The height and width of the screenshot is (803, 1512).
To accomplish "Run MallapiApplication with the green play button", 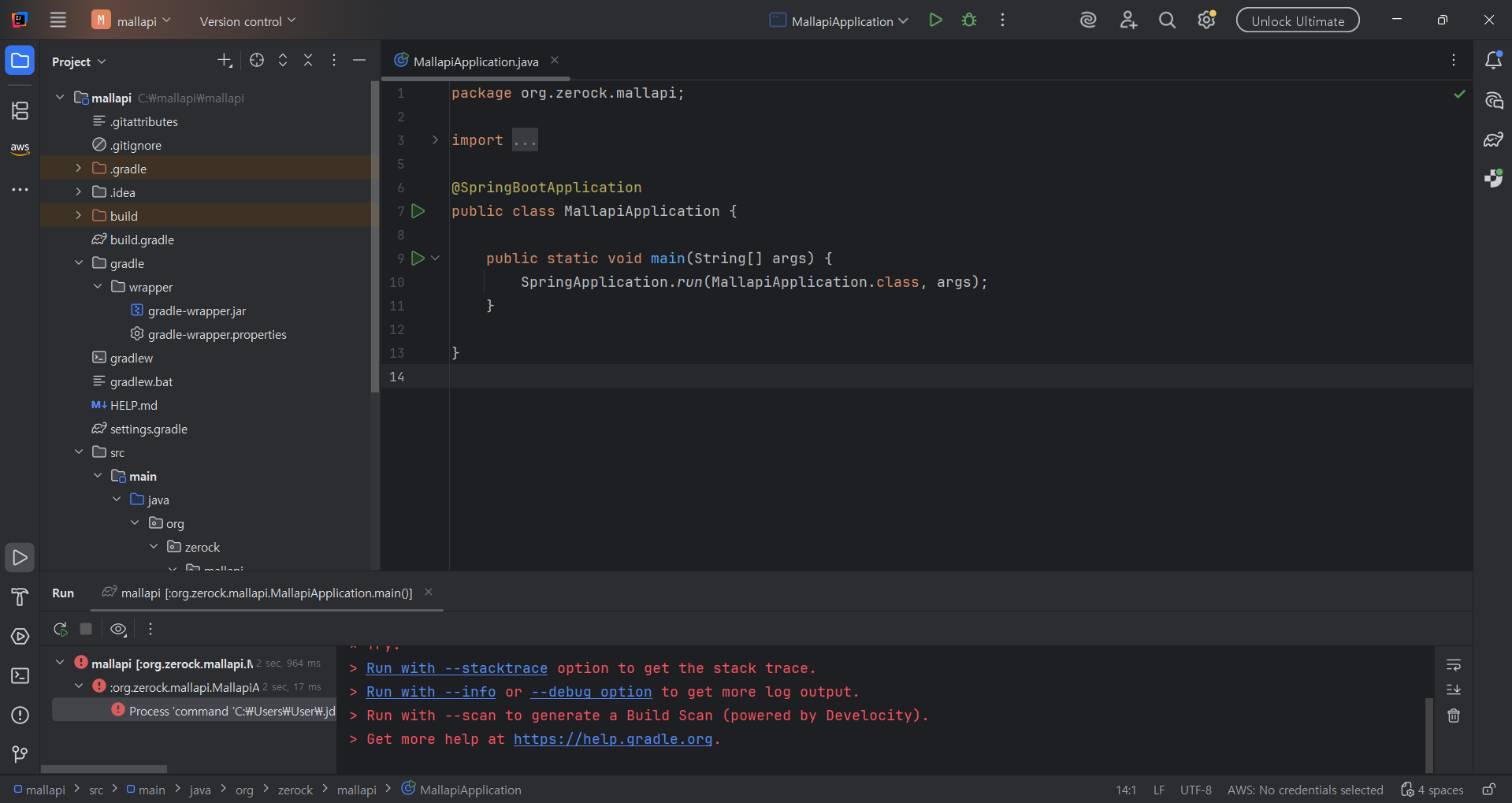I will click(935, 20).
